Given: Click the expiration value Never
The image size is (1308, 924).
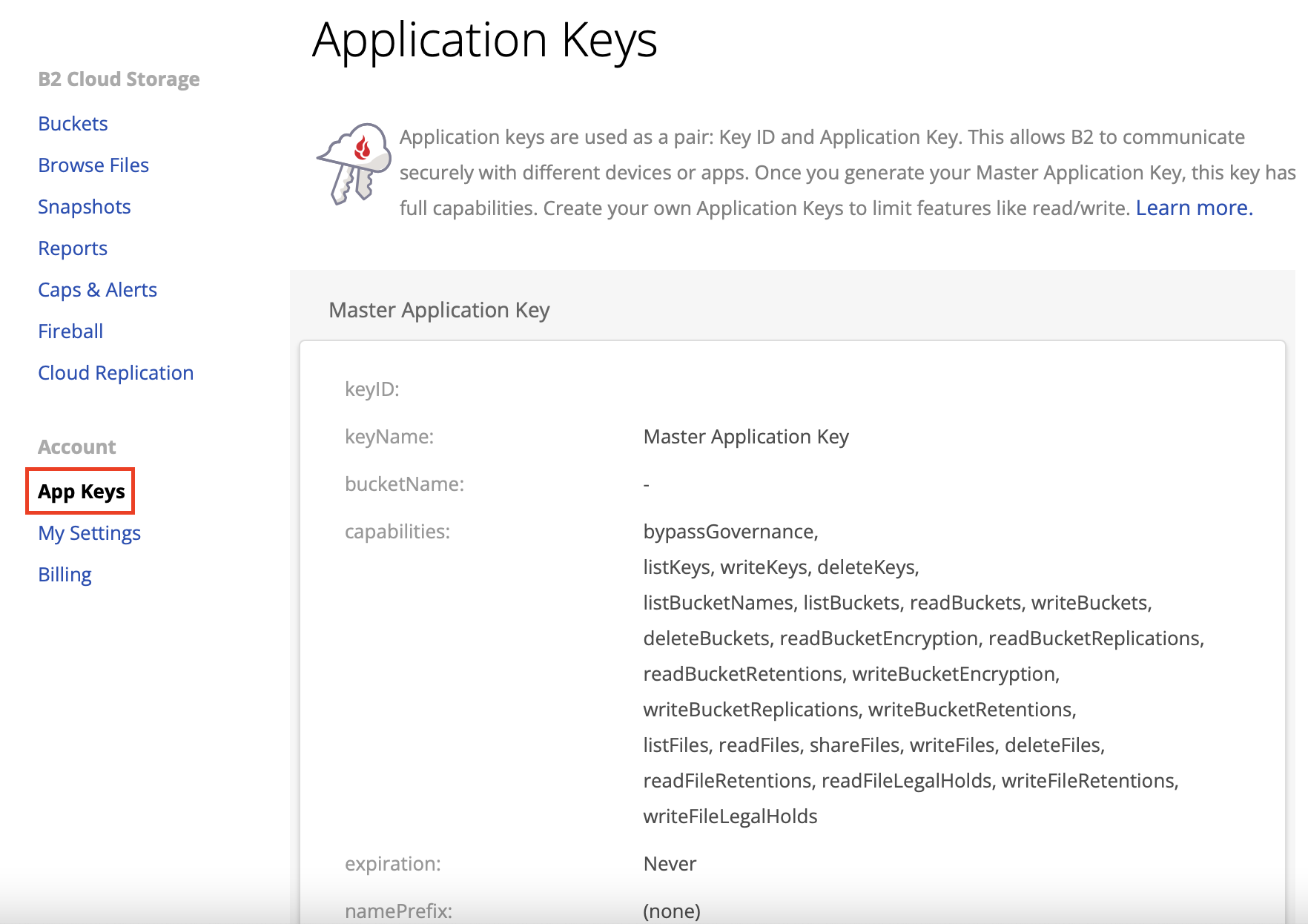Looking at the screenshot, I should [x=670, y=864].
